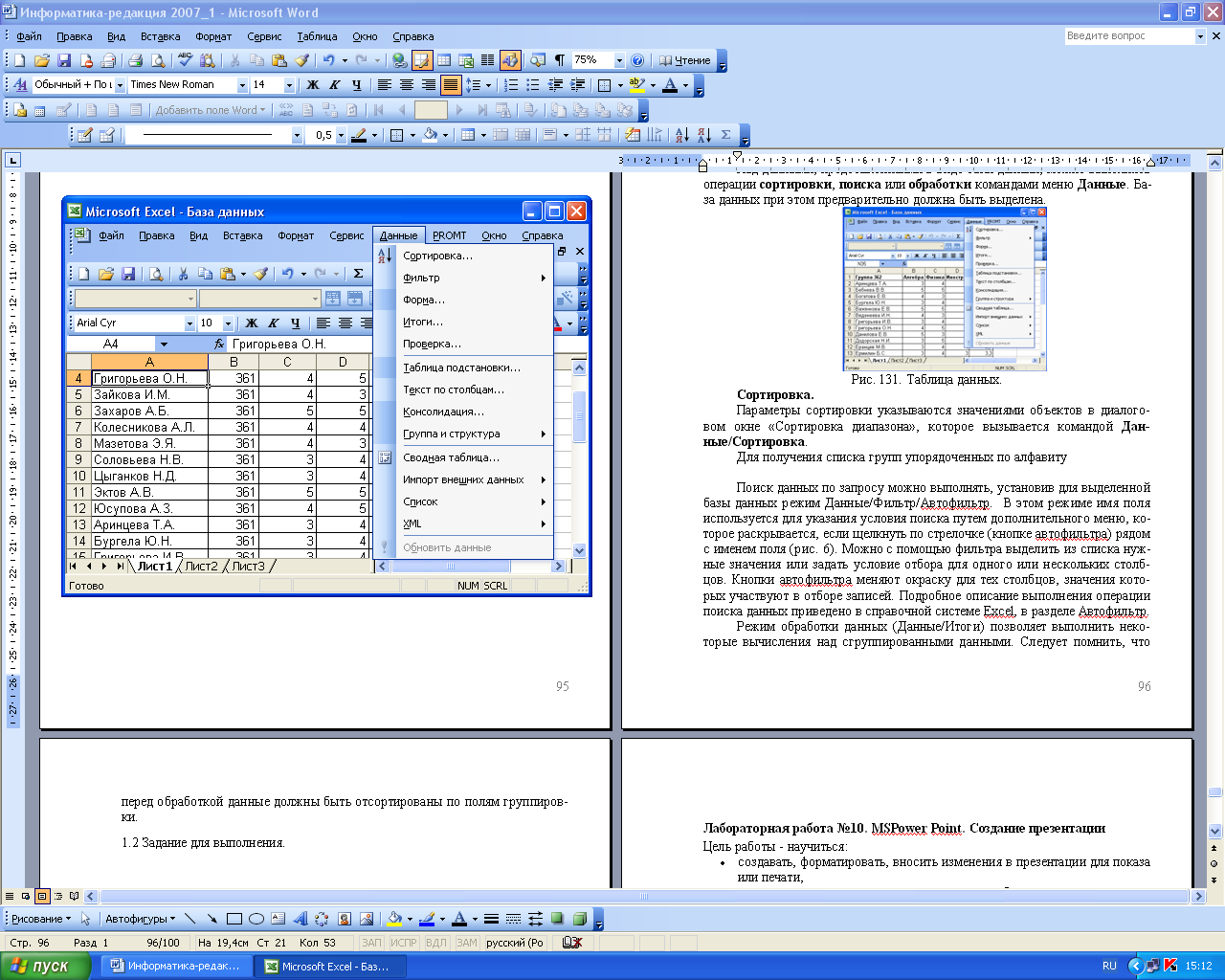Open the line style dropdown in tables toolbar

click(297, 135)
